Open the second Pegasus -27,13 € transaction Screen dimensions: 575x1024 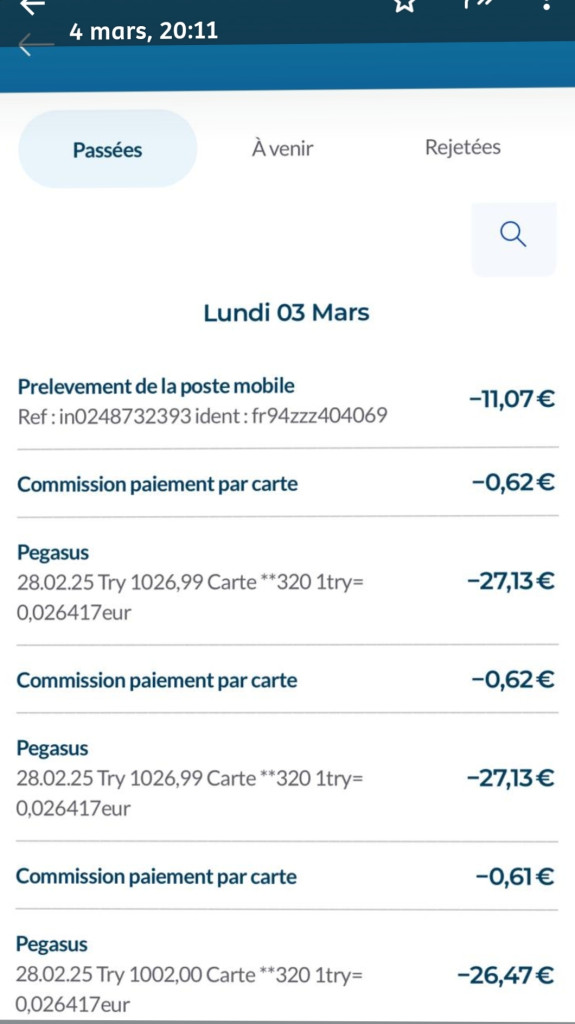point(288,778)
